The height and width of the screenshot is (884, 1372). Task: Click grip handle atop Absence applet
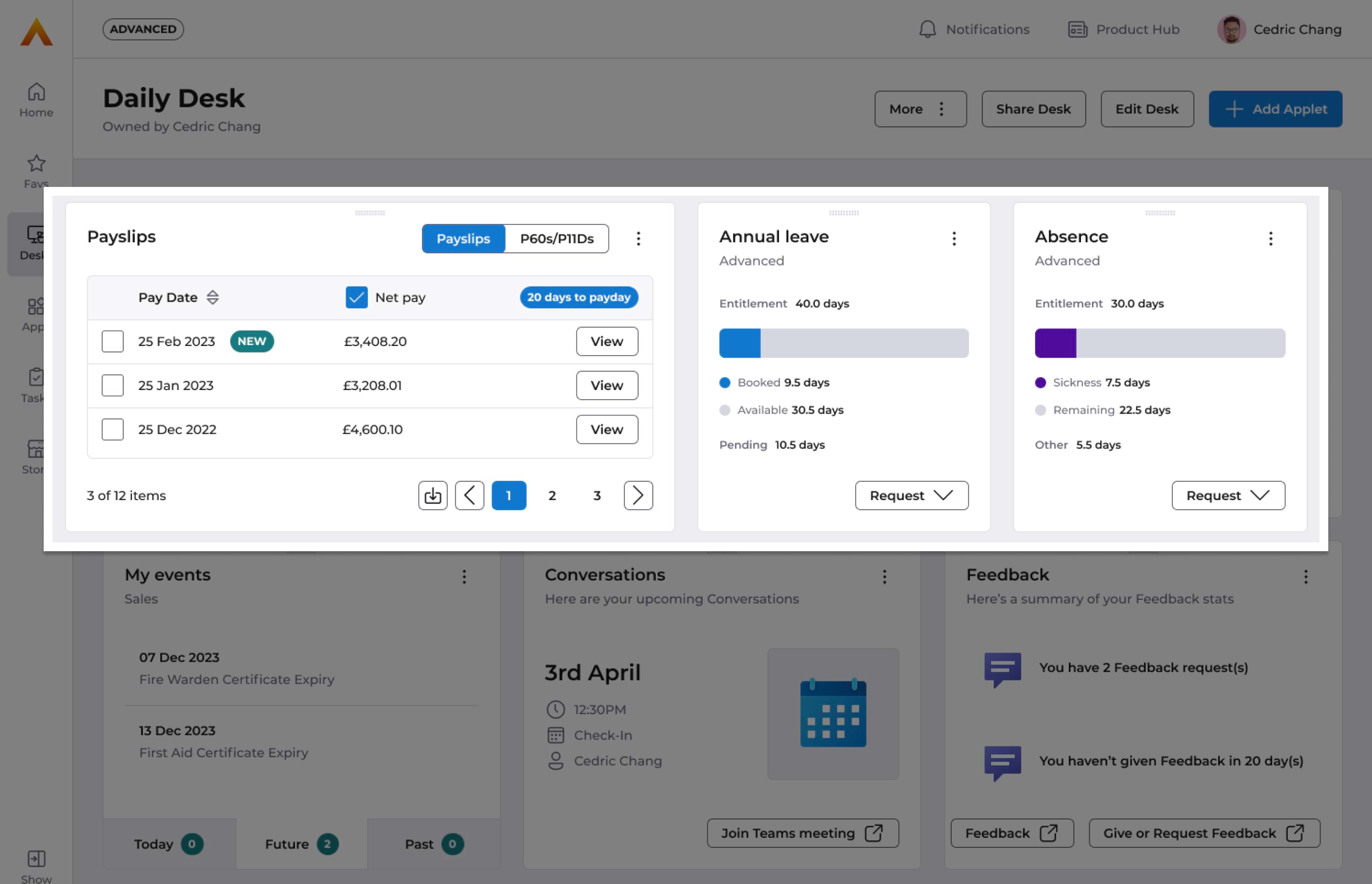(x=1160, y=213)
